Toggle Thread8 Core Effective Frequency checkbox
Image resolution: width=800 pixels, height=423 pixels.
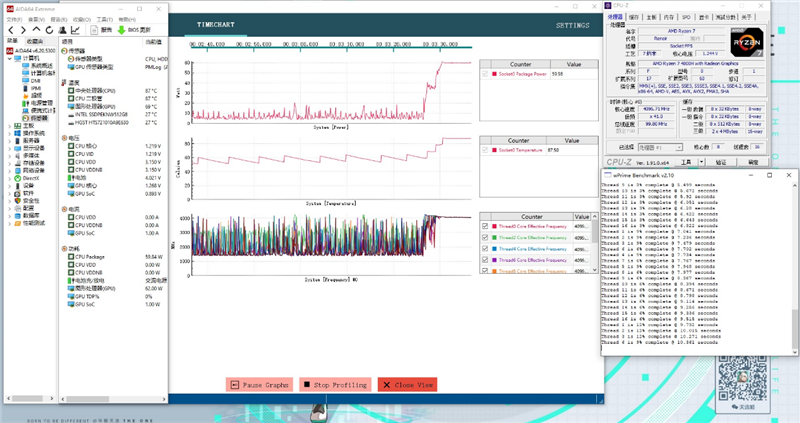click(485, 271)
